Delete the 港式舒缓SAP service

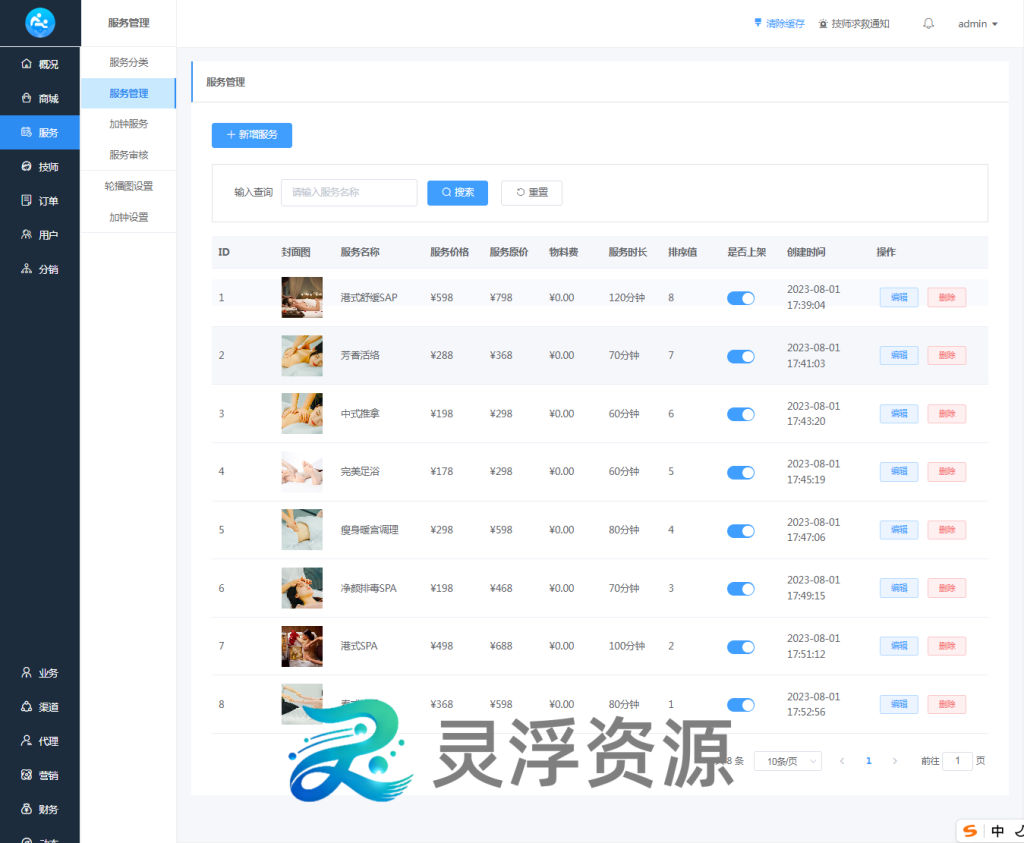(x=946, y=297)
